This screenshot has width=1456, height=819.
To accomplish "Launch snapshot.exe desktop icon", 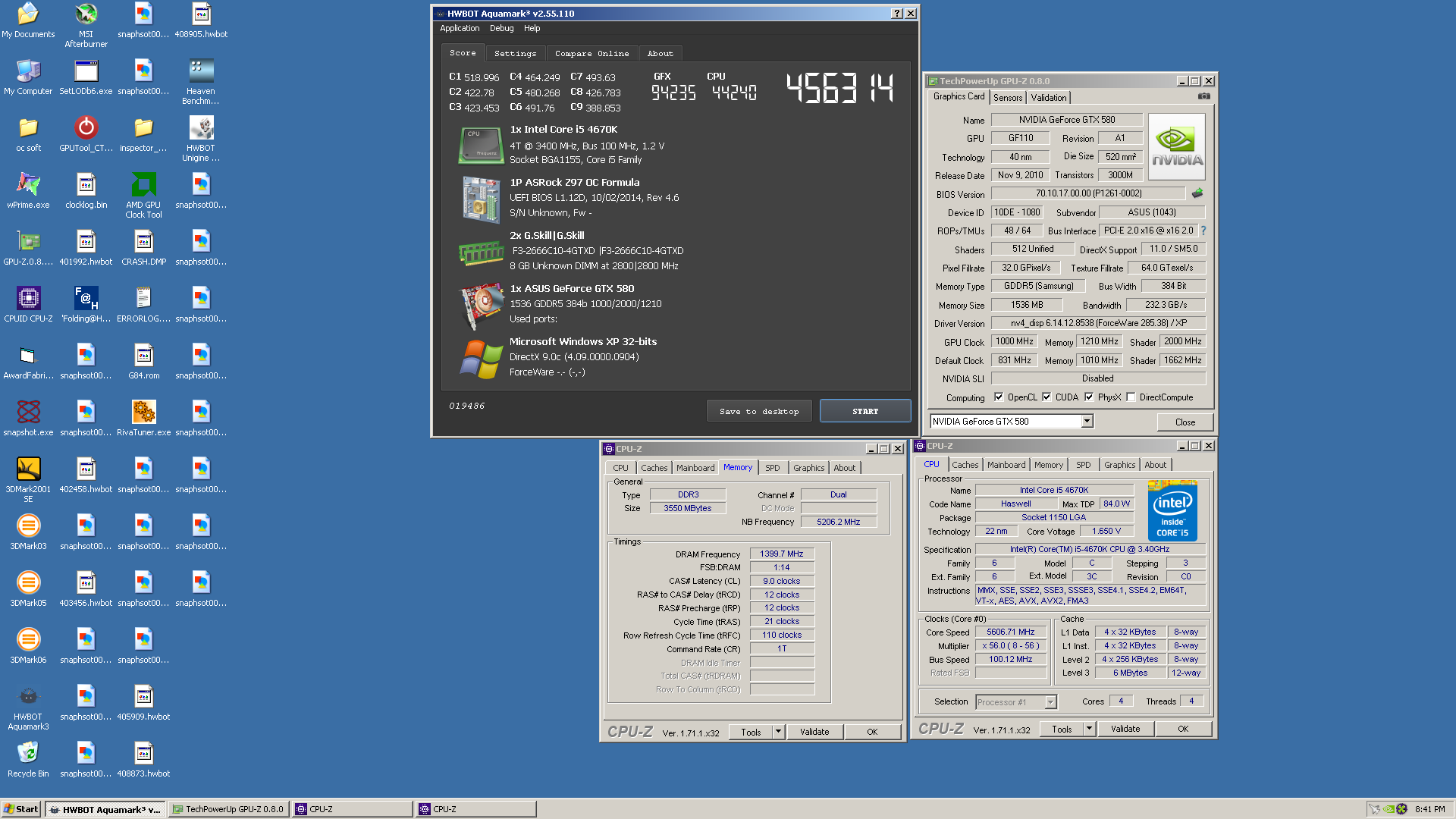I will (x=28, y=418).
